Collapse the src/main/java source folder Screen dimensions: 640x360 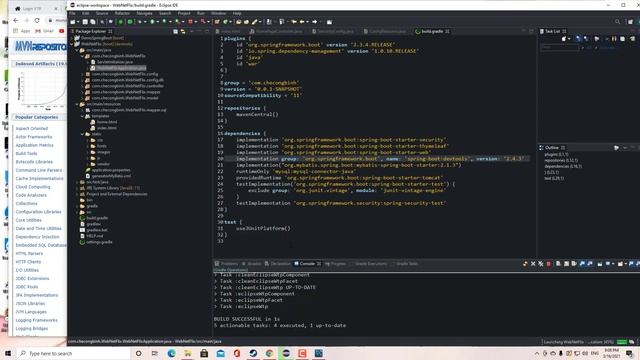pyautogui.click(x=77, y=50)
